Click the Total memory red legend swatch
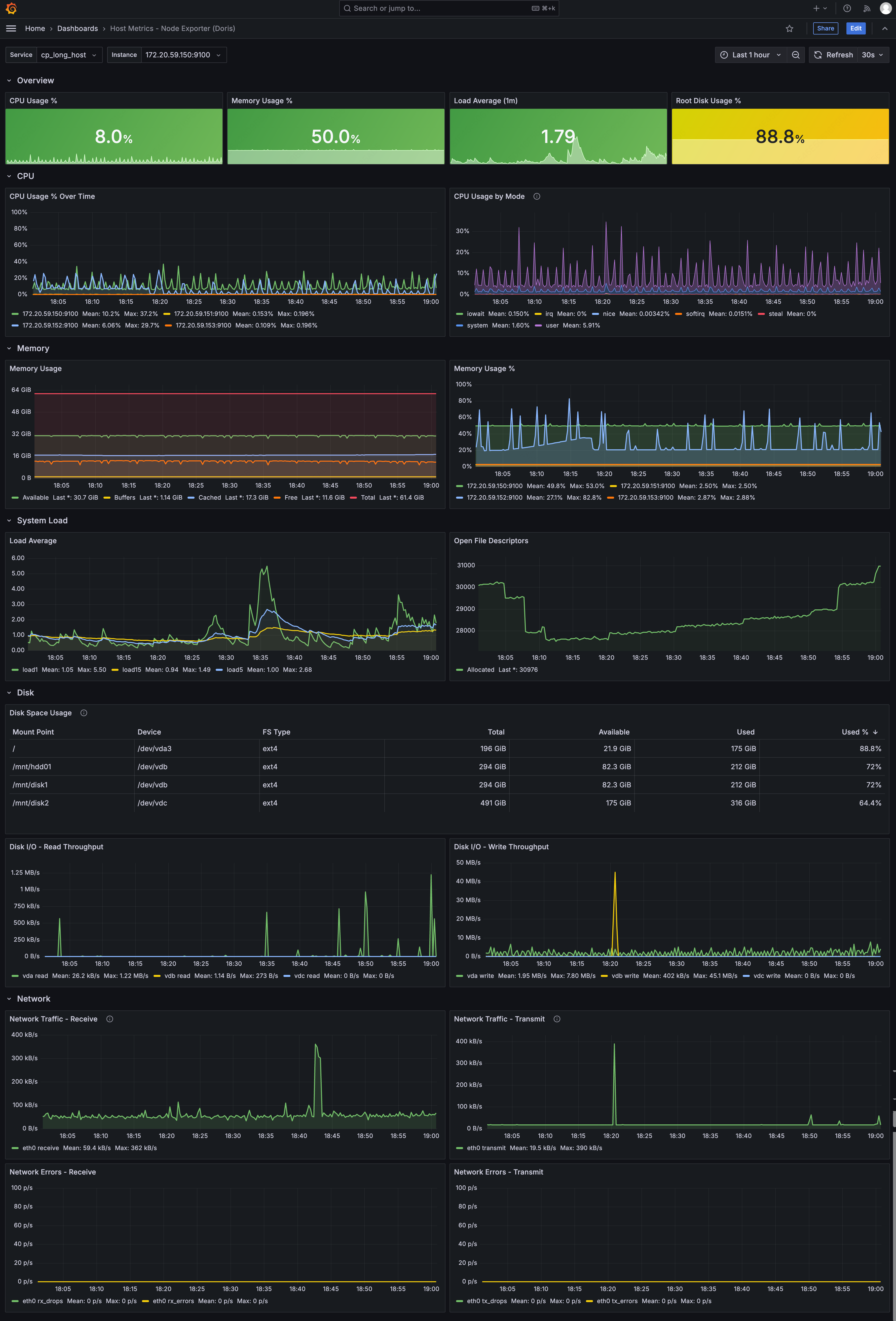 coord(353,497)
